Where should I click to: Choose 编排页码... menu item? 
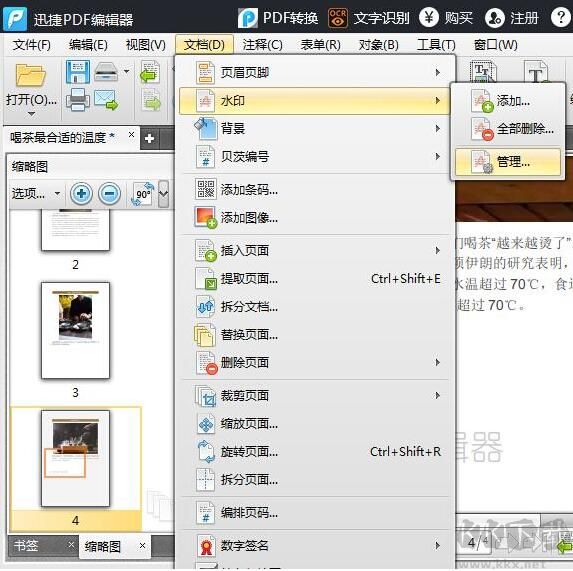[314, 513]
